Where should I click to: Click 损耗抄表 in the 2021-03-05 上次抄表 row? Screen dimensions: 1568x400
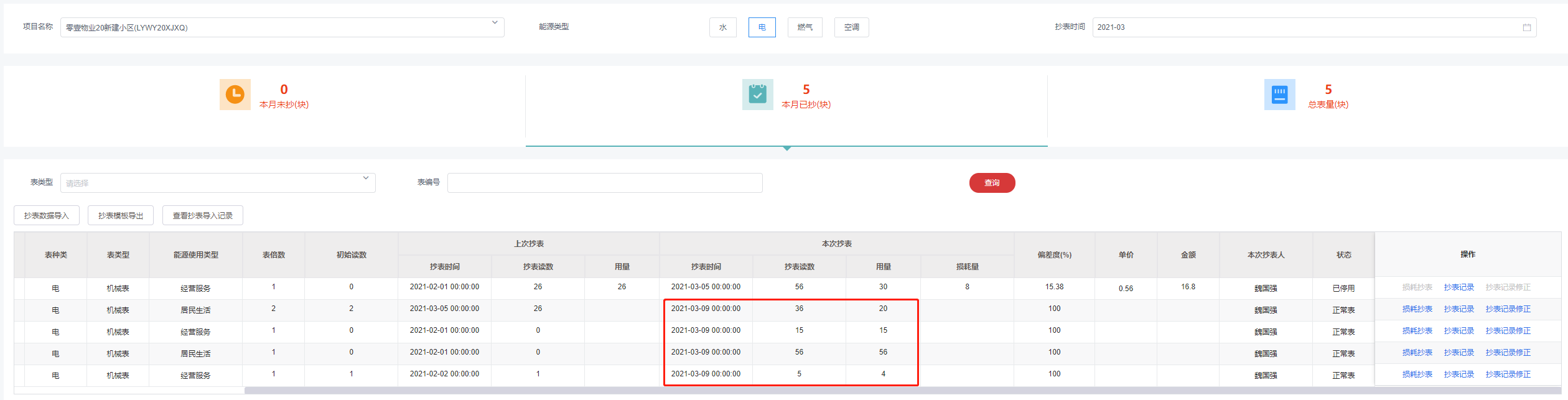(x=1417, y=309)
